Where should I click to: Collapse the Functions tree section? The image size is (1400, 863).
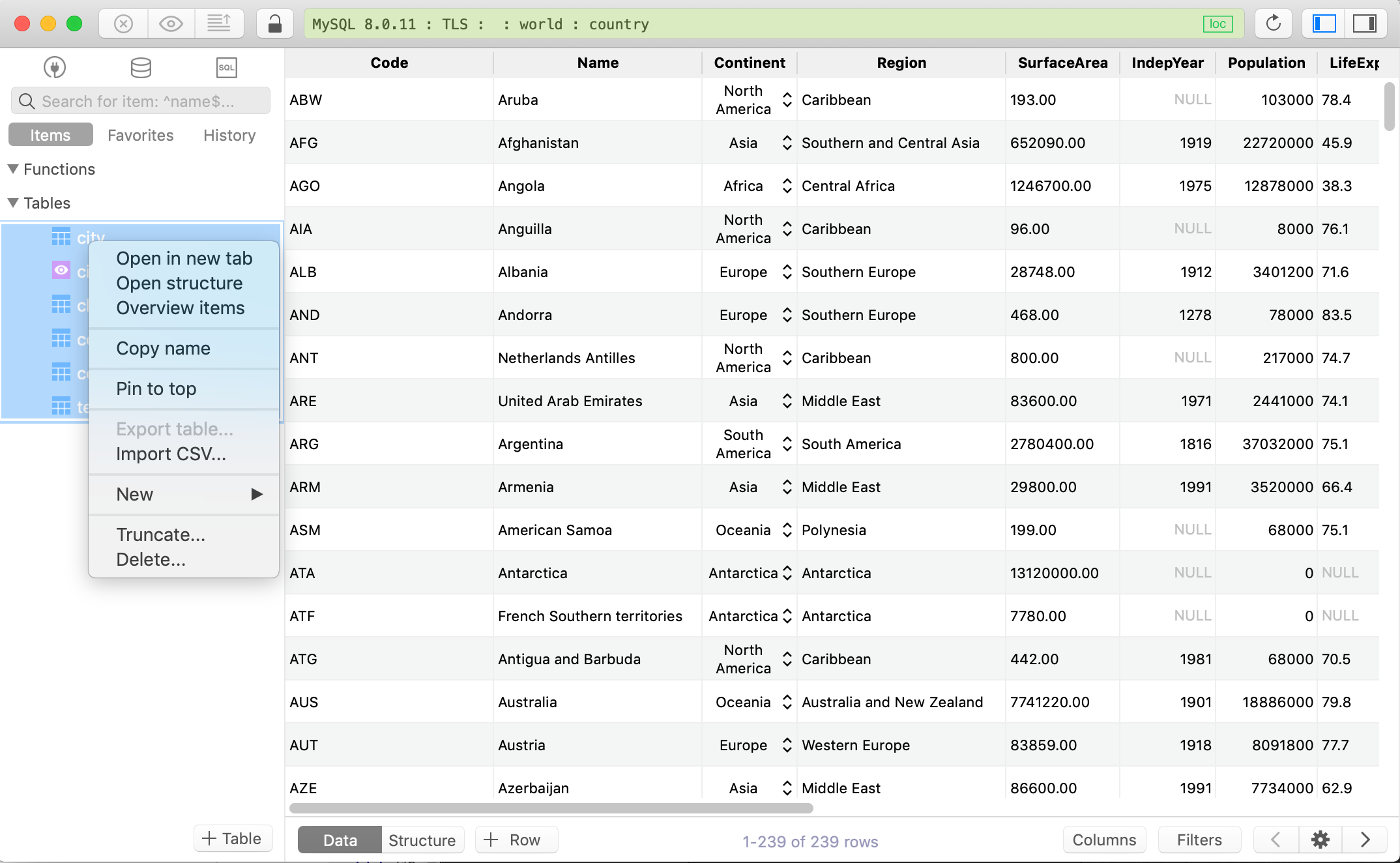[12, 169]
